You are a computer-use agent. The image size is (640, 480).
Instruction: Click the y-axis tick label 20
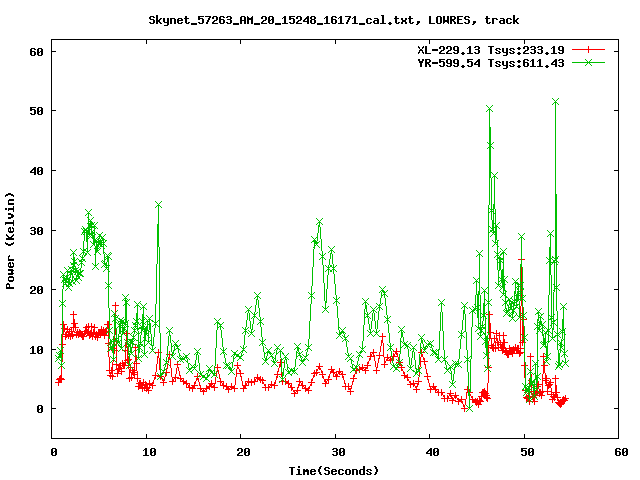pos(36,290)
